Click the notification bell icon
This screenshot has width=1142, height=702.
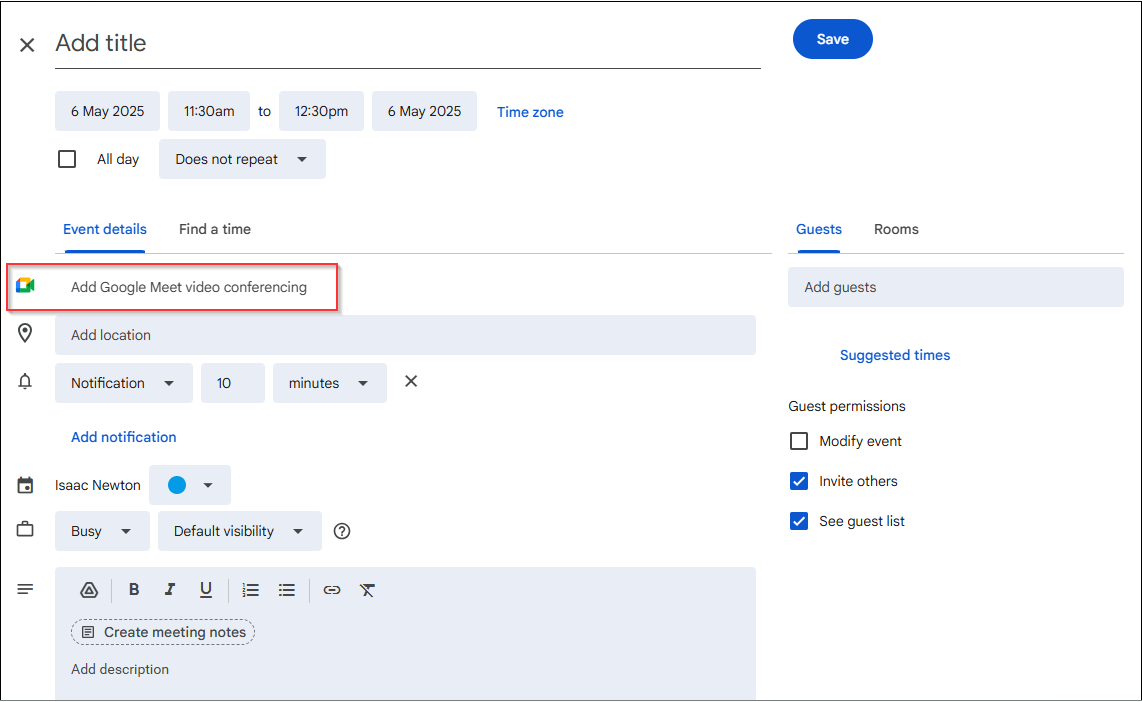pos(25,382)
